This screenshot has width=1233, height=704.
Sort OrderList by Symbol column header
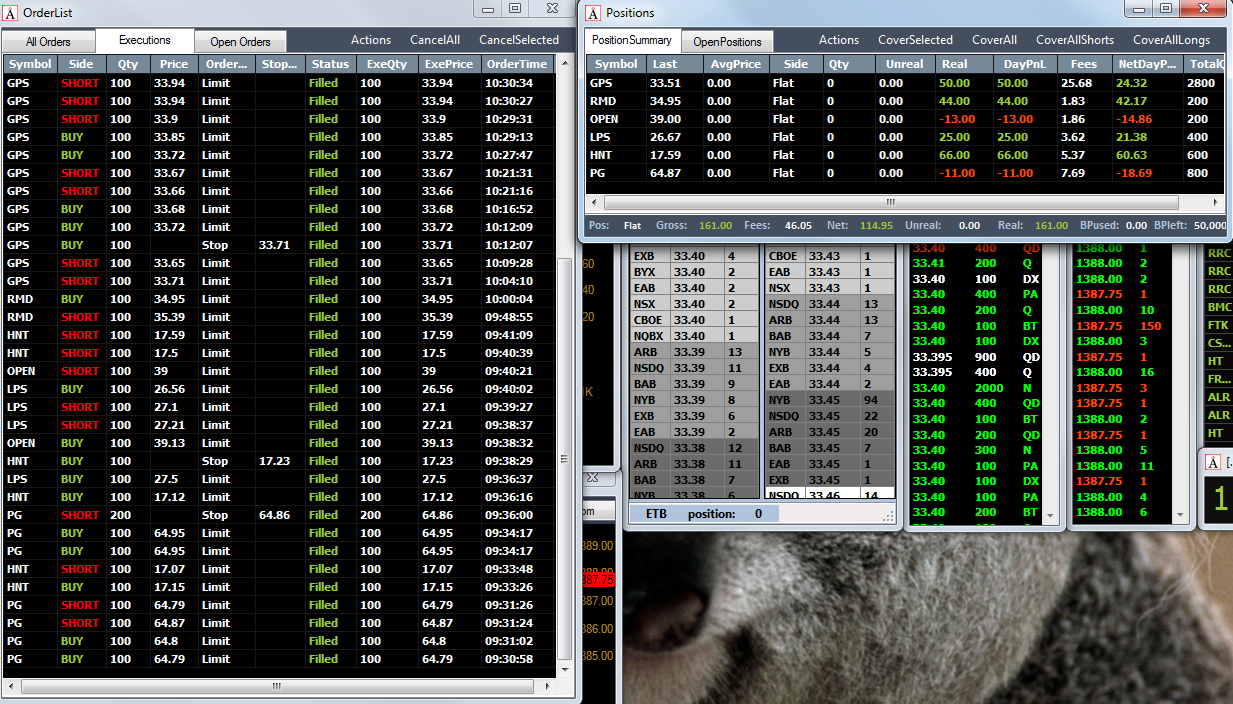click(x=29, y=64)
